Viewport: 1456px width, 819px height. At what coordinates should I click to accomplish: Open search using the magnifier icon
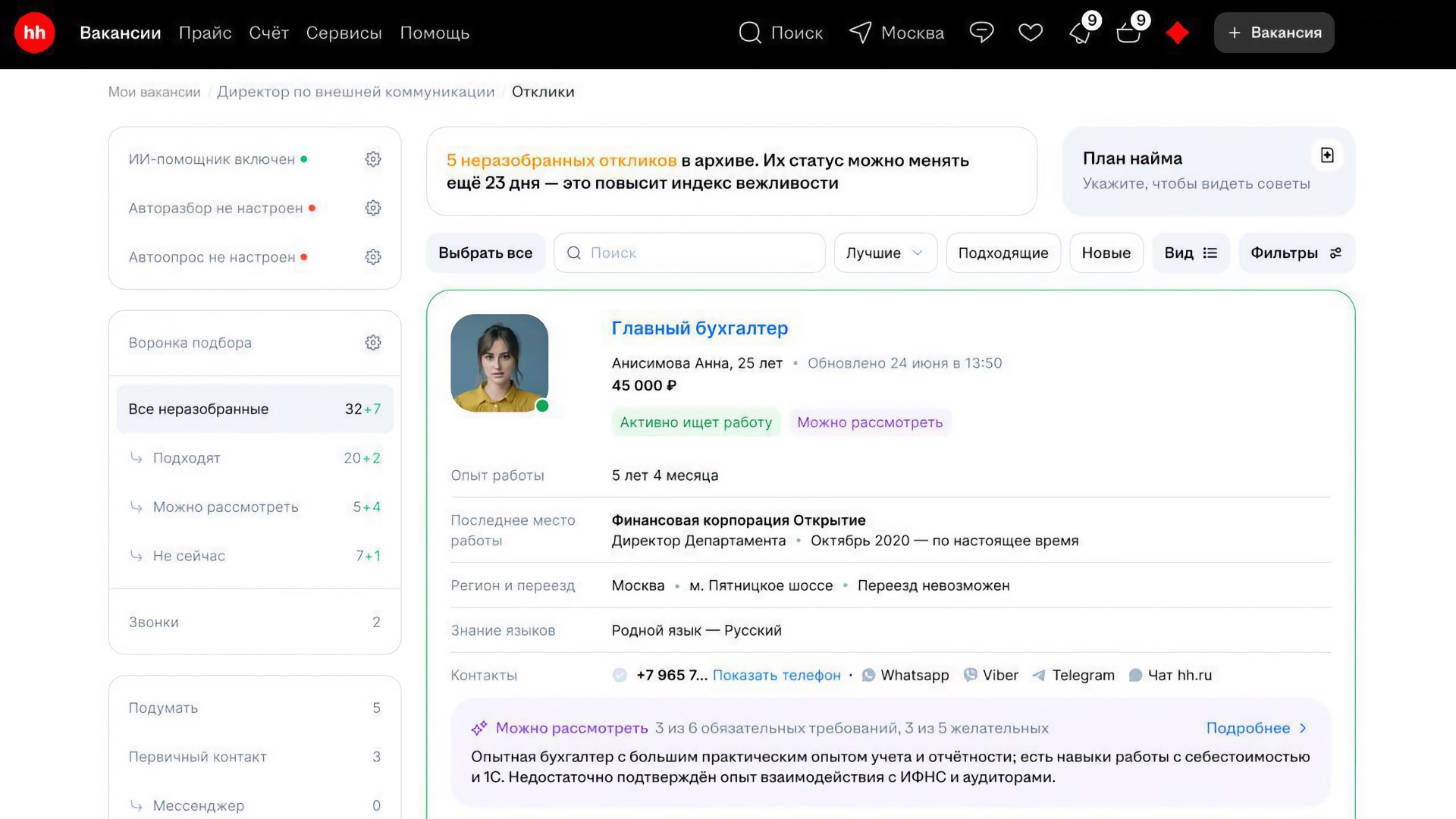tap(750, 33)
